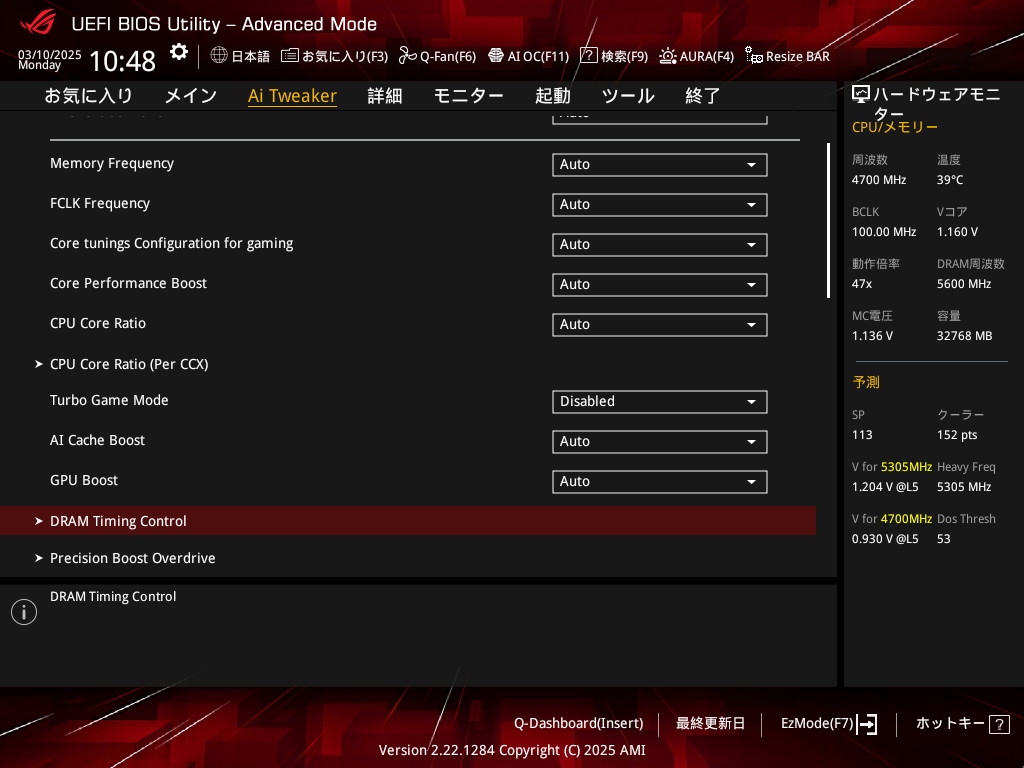Click 5600 MHz DRAM frequency value

pyautogui.click(x=964, y=283)
